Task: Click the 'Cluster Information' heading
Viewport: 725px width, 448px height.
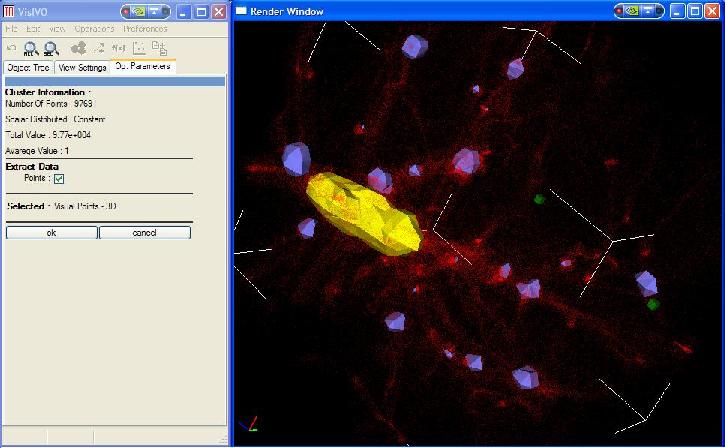Action: pos(45,92)
